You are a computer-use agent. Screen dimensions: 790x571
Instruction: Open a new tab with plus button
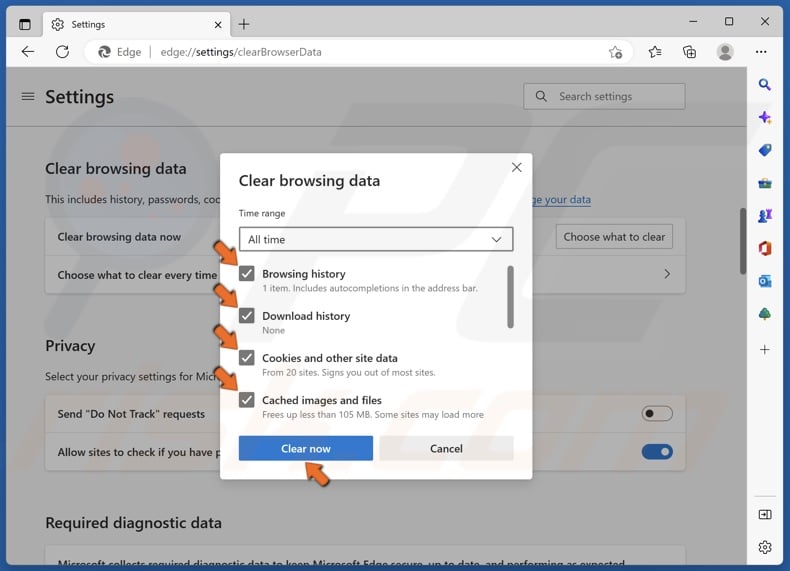244,24
